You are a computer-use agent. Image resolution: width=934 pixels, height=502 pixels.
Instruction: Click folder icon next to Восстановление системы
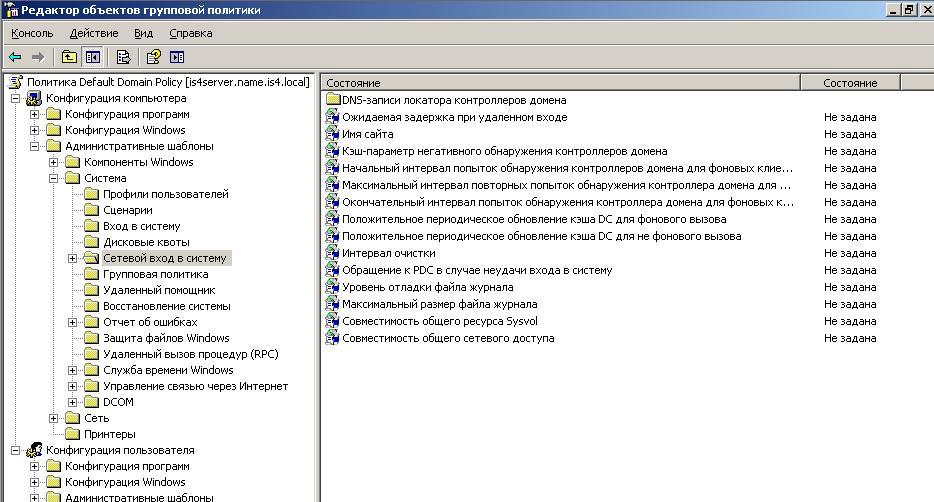pyautogui.click(x=92, y=306)
